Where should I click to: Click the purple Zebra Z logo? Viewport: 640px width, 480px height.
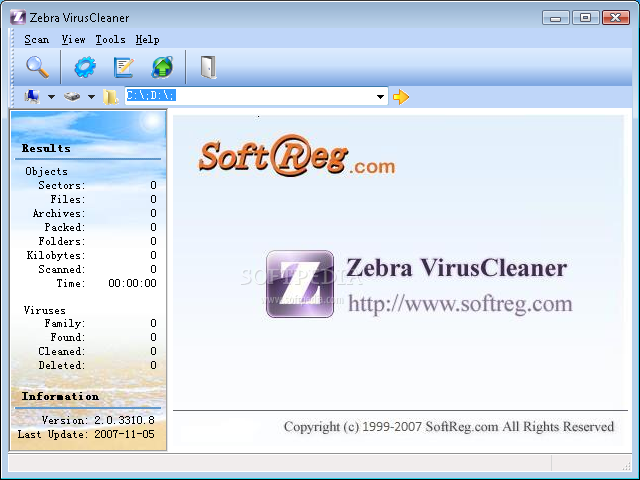300,284
